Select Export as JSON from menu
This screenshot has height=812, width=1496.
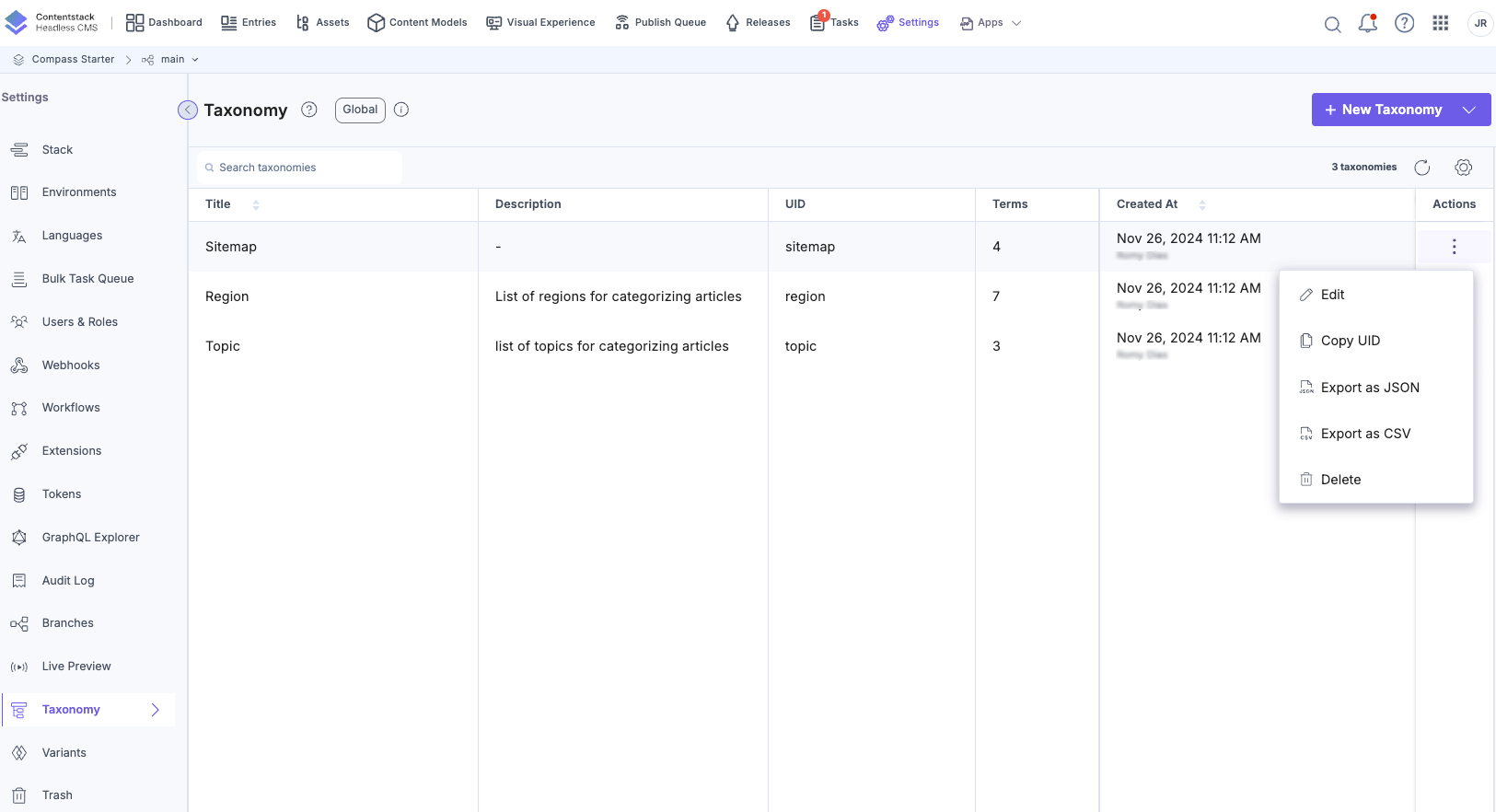coord(1369,388)
